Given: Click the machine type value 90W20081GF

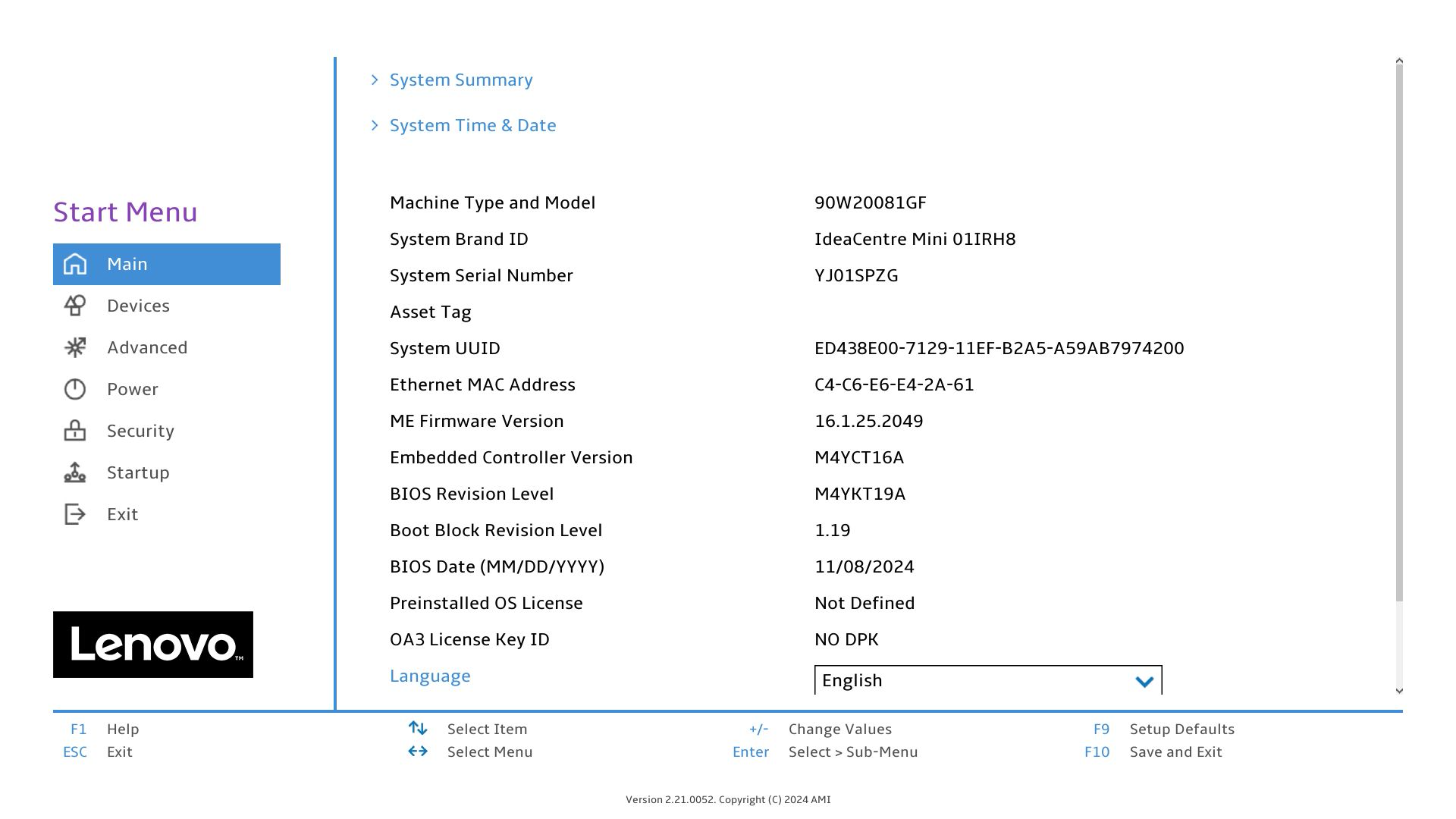Looking at the screenshot, I should [x=871, y=202].
